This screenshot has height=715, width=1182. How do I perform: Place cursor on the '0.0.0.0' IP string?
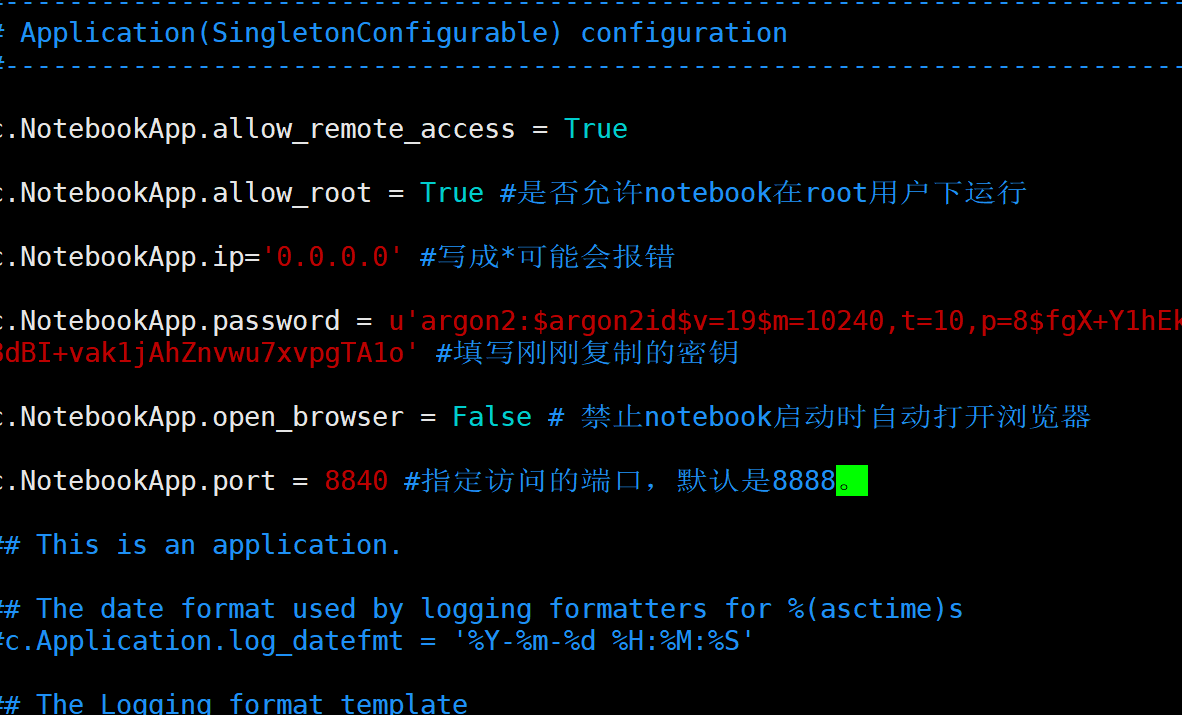point(332,257)
